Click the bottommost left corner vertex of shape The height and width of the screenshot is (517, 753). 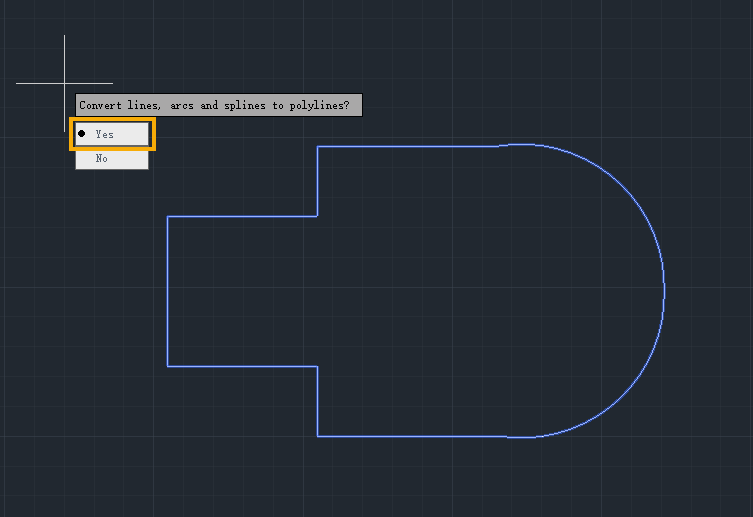[x=317, y=436]
